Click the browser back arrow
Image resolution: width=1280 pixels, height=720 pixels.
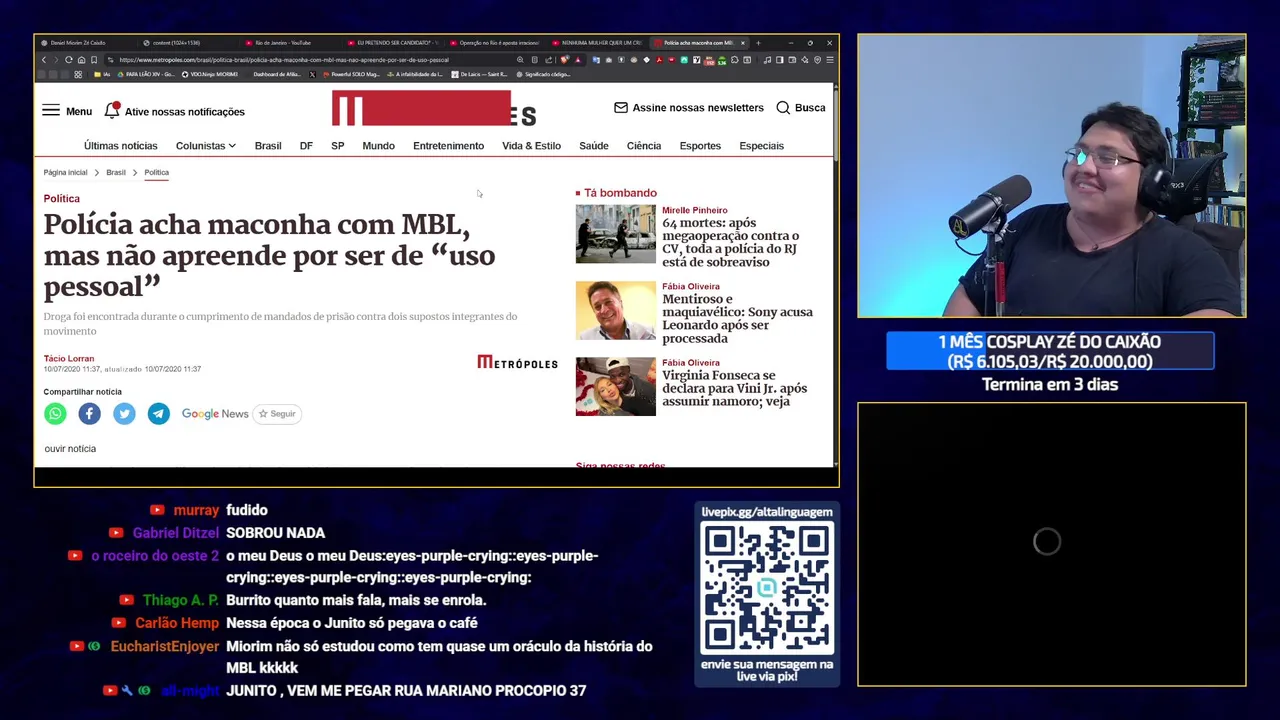pyautogui.click(x=44, y=60)
